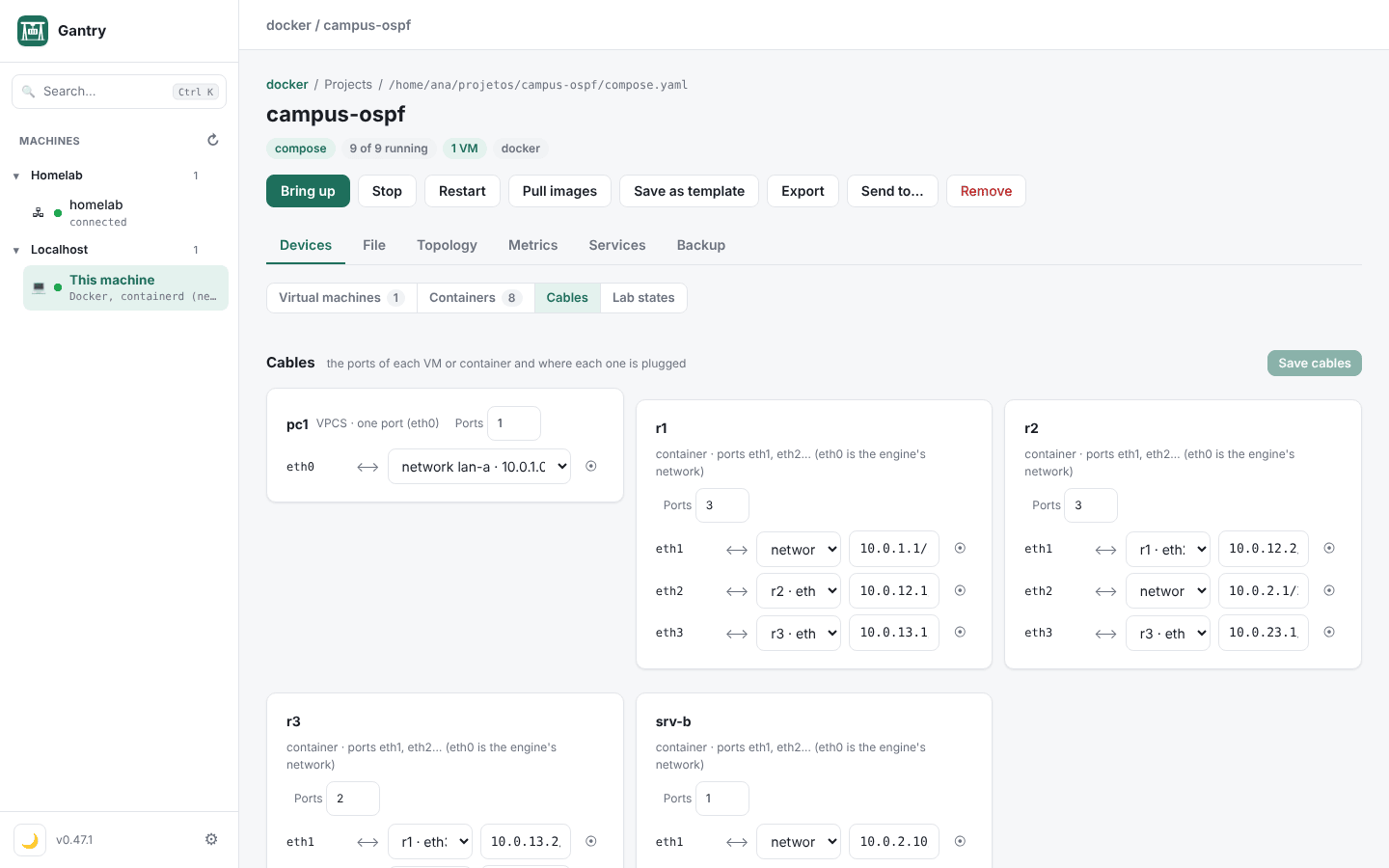This screenshot has width=1389, height=868.
Task: Collapse the Localhost machines group
Action: click(x=16, y=250)
